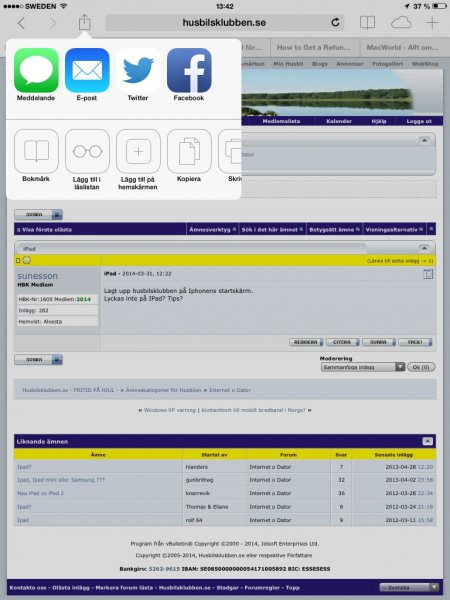Share to Facebook icon
The image size is (450, 600).
[x=189, y=70]
